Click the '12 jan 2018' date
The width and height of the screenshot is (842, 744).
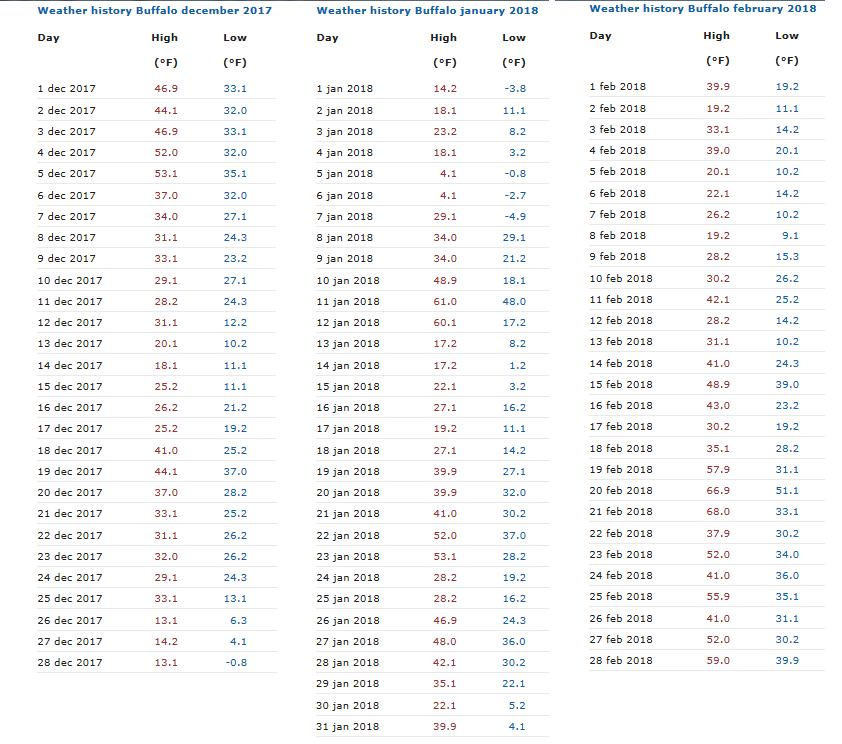pos(348,323)
